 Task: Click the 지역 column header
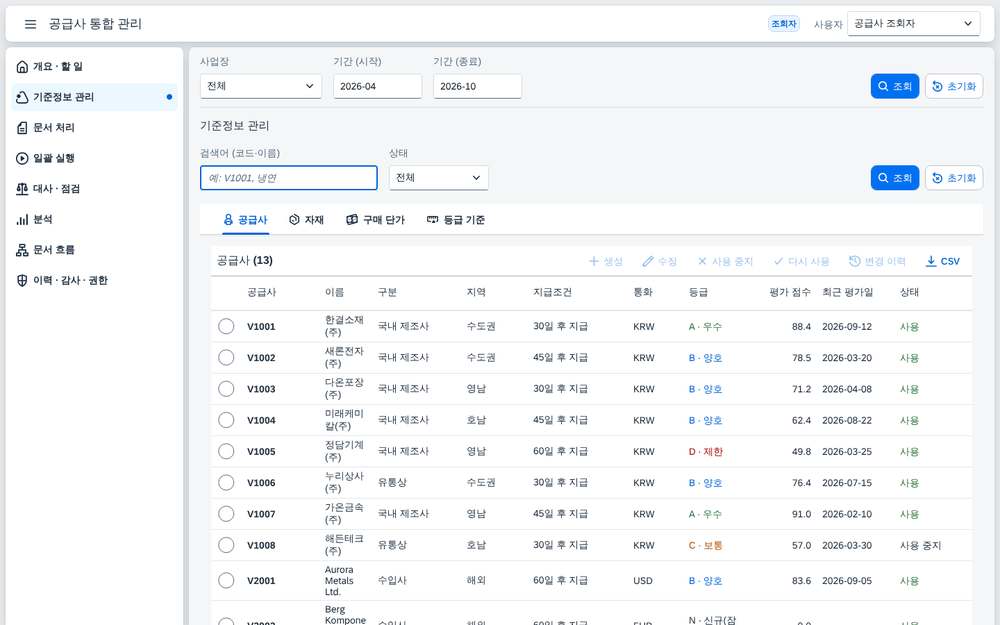476,292
